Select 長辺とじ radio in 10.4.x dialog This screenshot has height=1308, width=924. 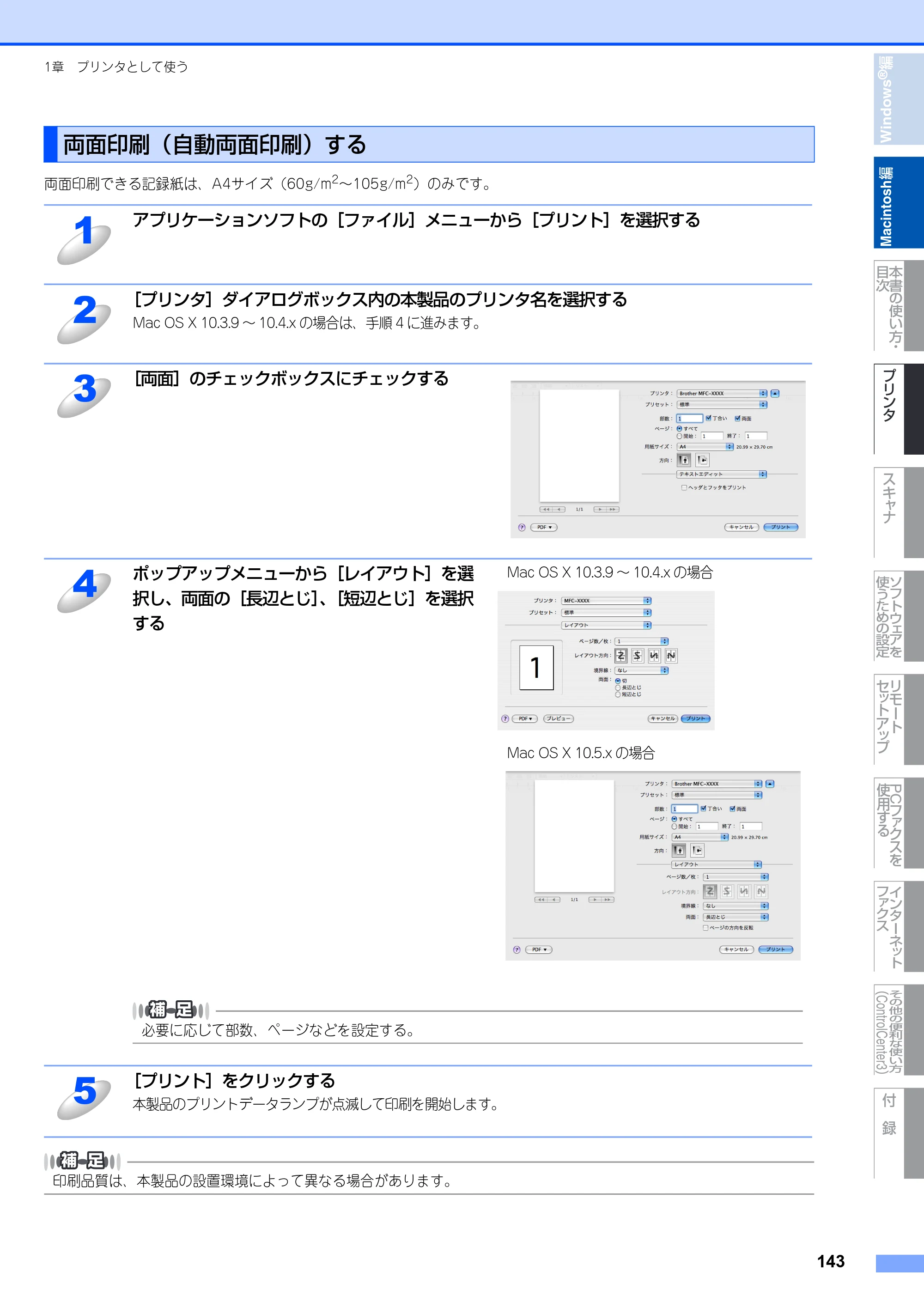(618, 687)
